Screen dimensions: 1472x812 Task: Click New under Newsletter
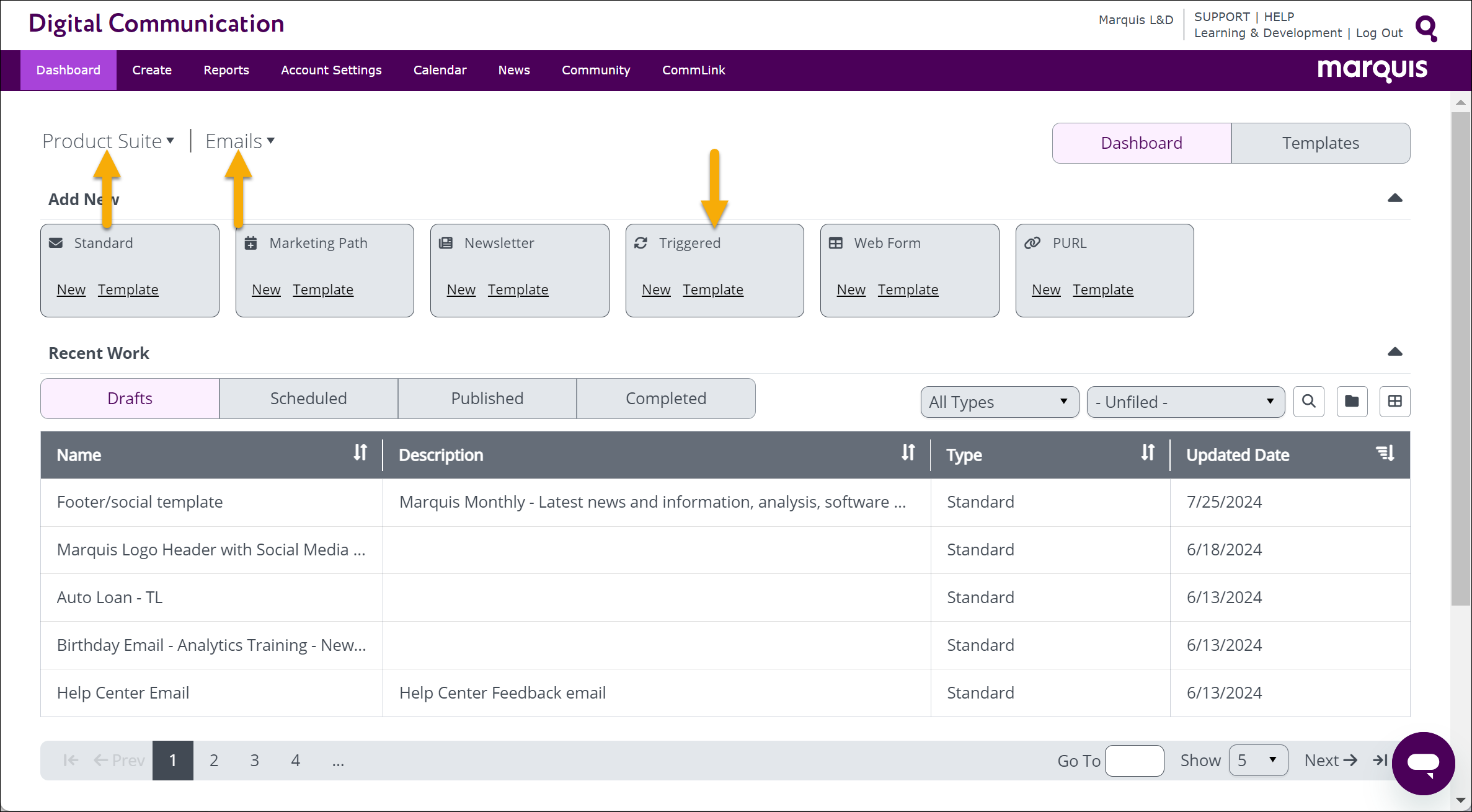coord(461,289)
